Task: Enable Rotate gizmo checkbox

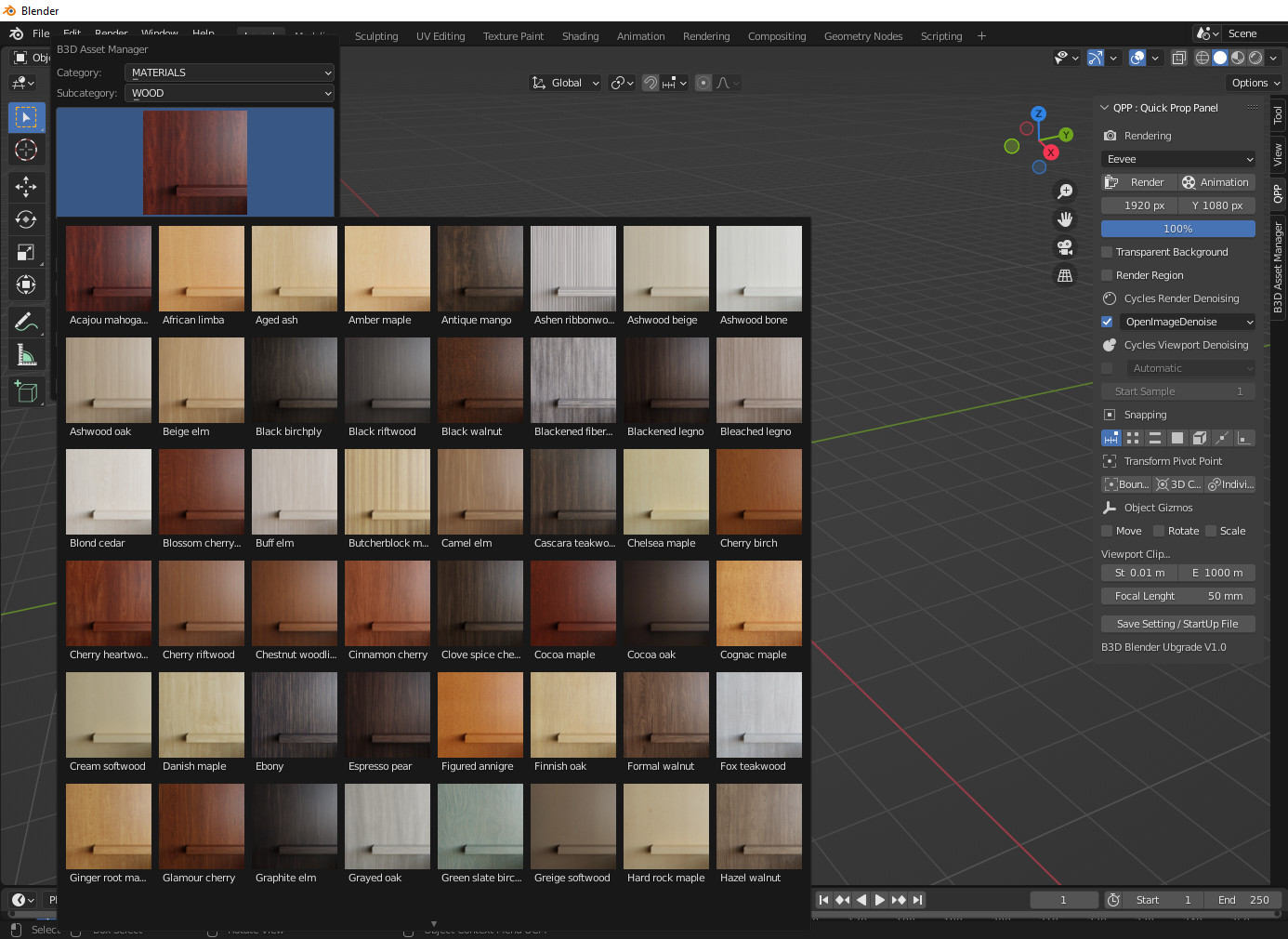Action: pos(1159,531)
